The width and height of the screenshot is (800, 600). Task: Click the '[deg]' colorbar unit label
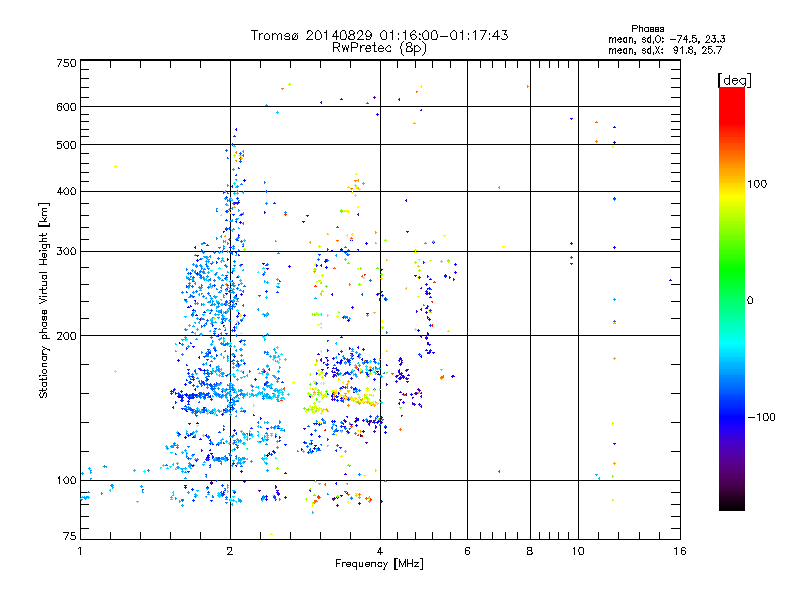734,80
